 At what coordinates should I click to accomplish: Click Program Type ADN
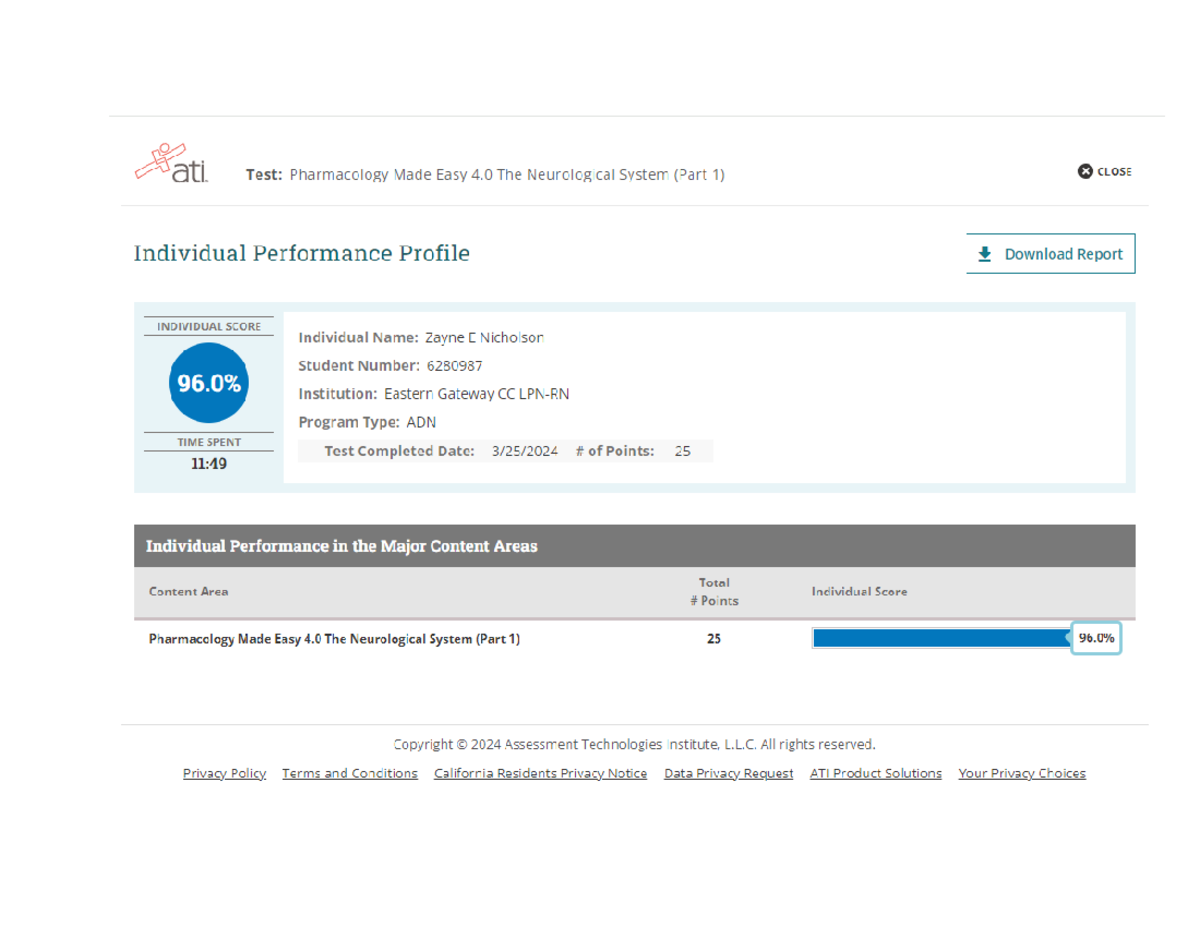pyautogui.click(x=367, y=422)
